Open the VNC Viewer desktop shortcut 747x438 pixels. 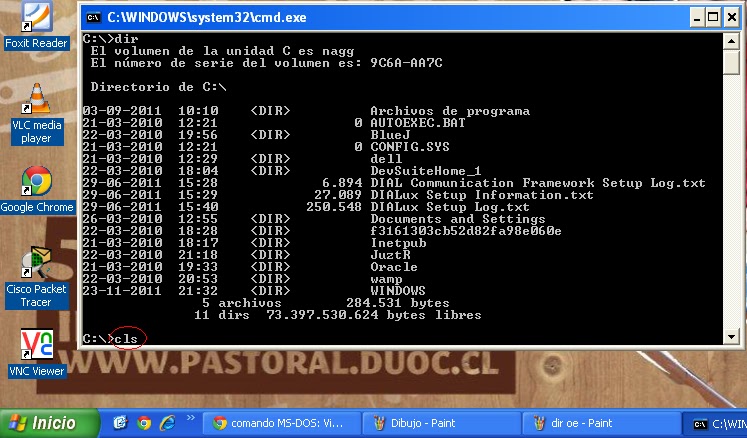tap(37, 353)
